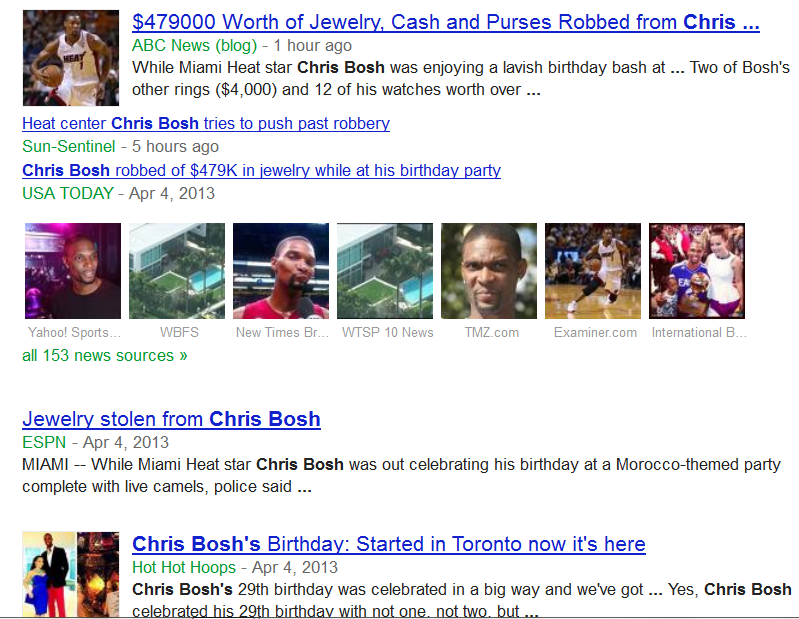Open Chris Bosh's Birthday Toronto headline

[x=389, y=544]
